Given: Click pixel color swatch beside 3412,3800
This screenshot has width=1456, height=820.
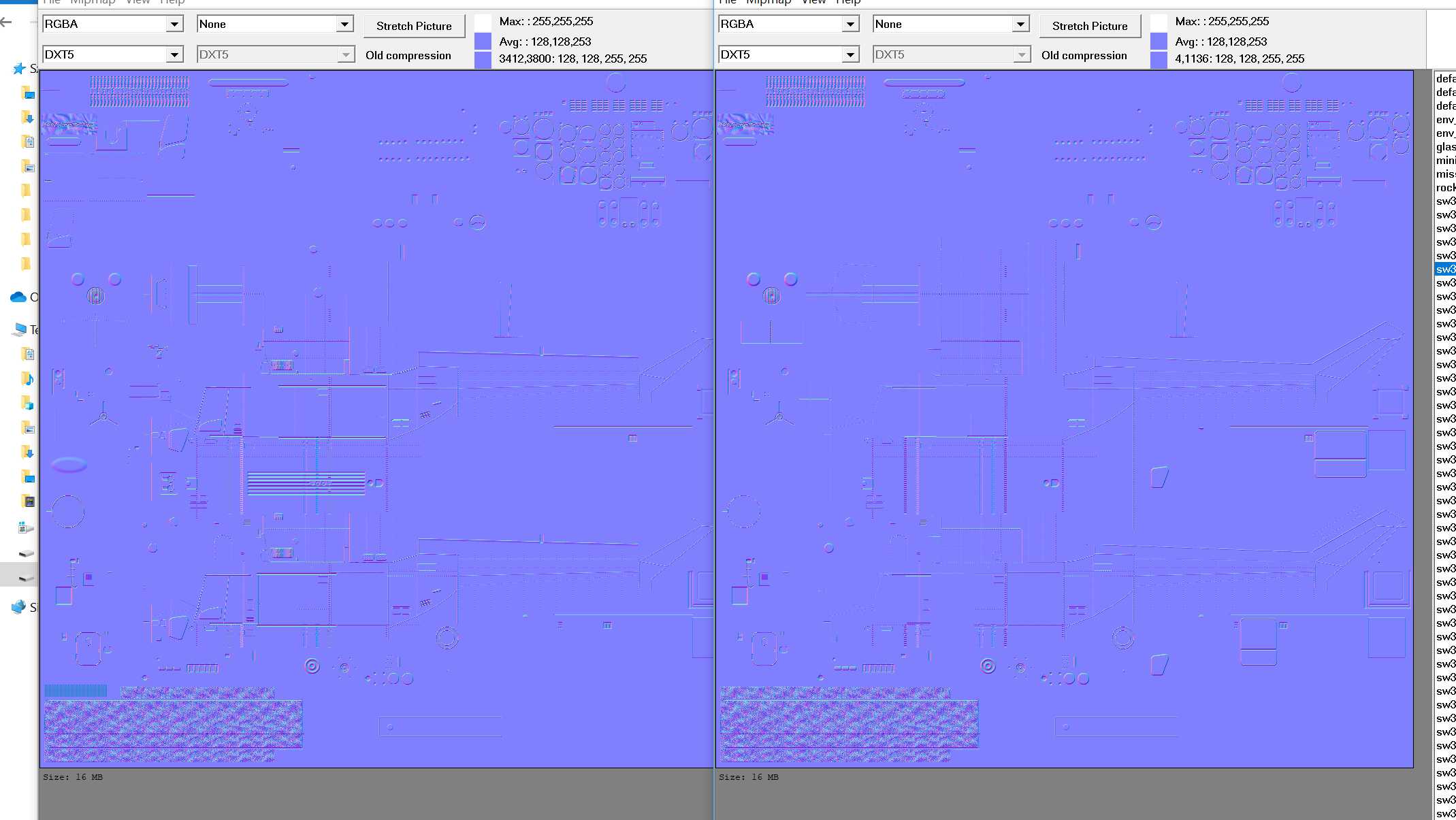Looking at the screenshot, I should click(483, 60).
